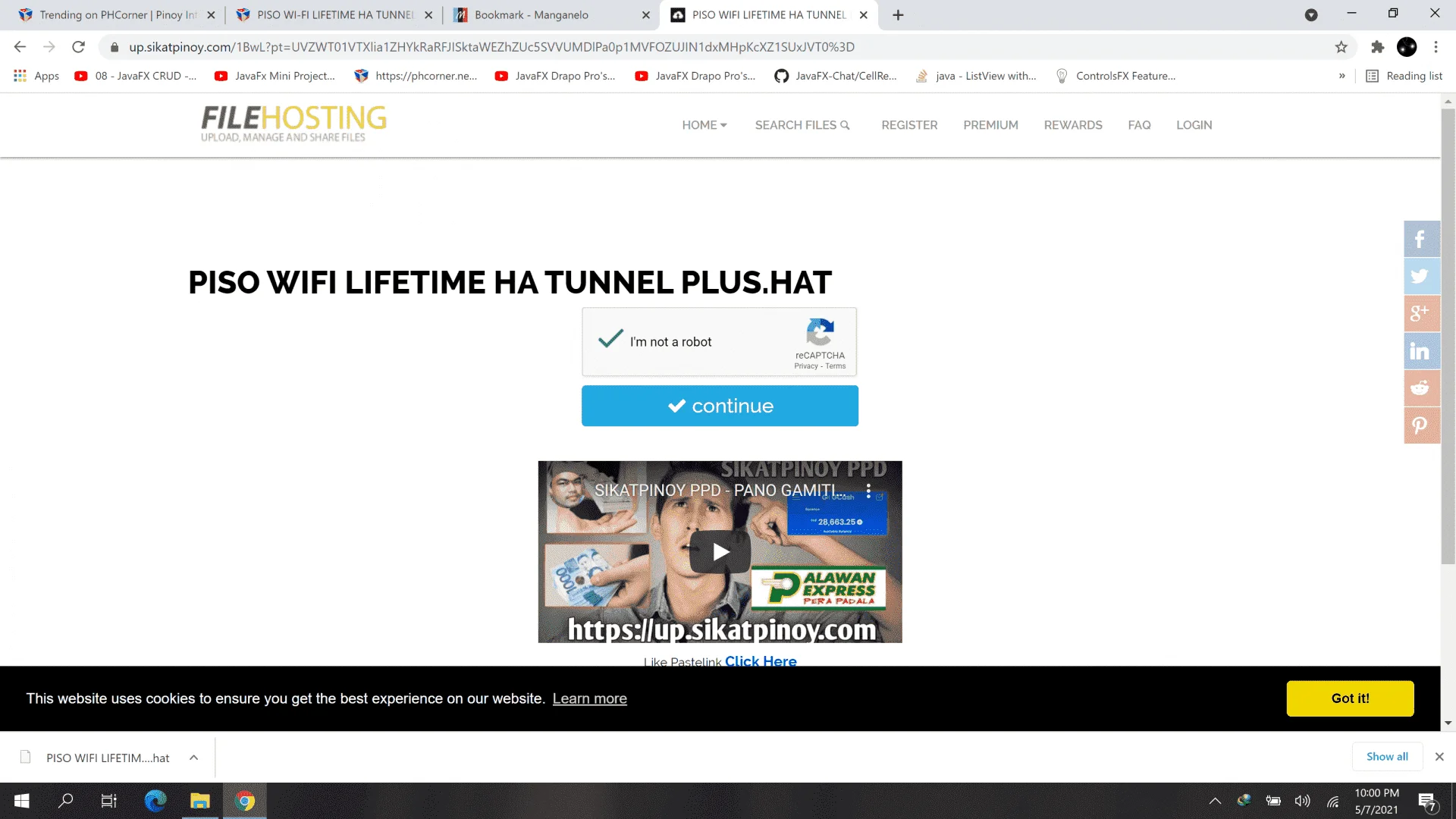Expand HOME navigation dropdown
The image size is (1456, 819).
point(704,125)
